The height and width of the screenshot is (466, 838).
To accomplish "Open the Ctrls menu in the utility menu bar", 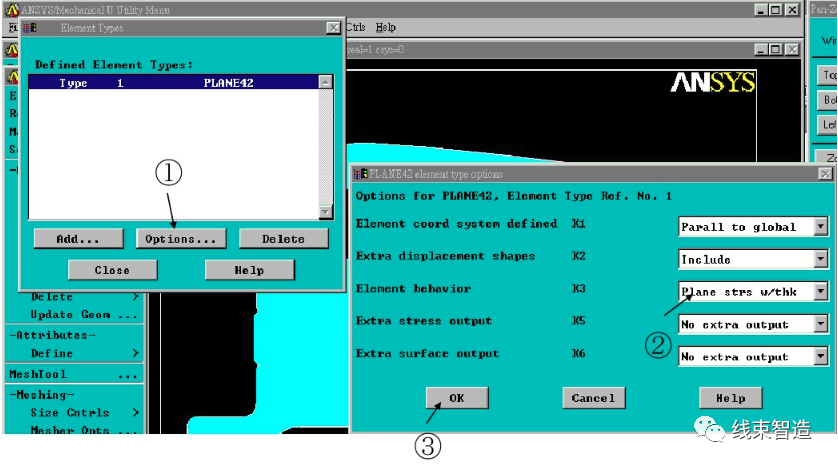I will tap(355, 27).
